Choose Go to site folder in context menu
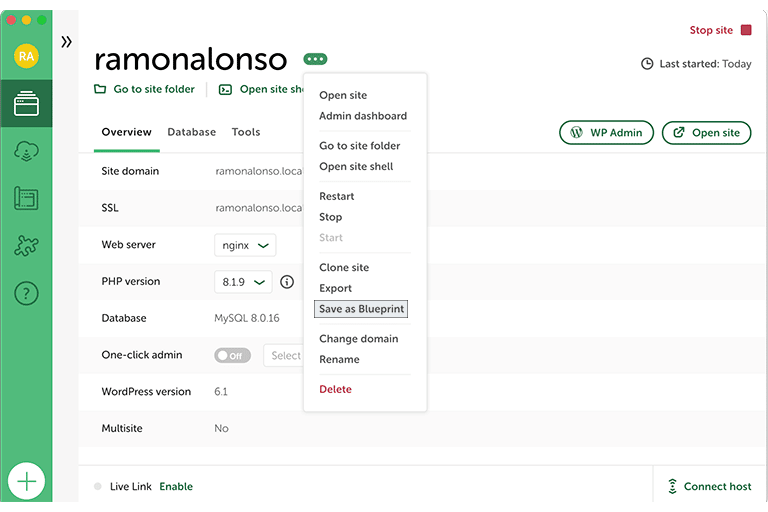The height and width of the screenshot is (512, 768). 360,146
